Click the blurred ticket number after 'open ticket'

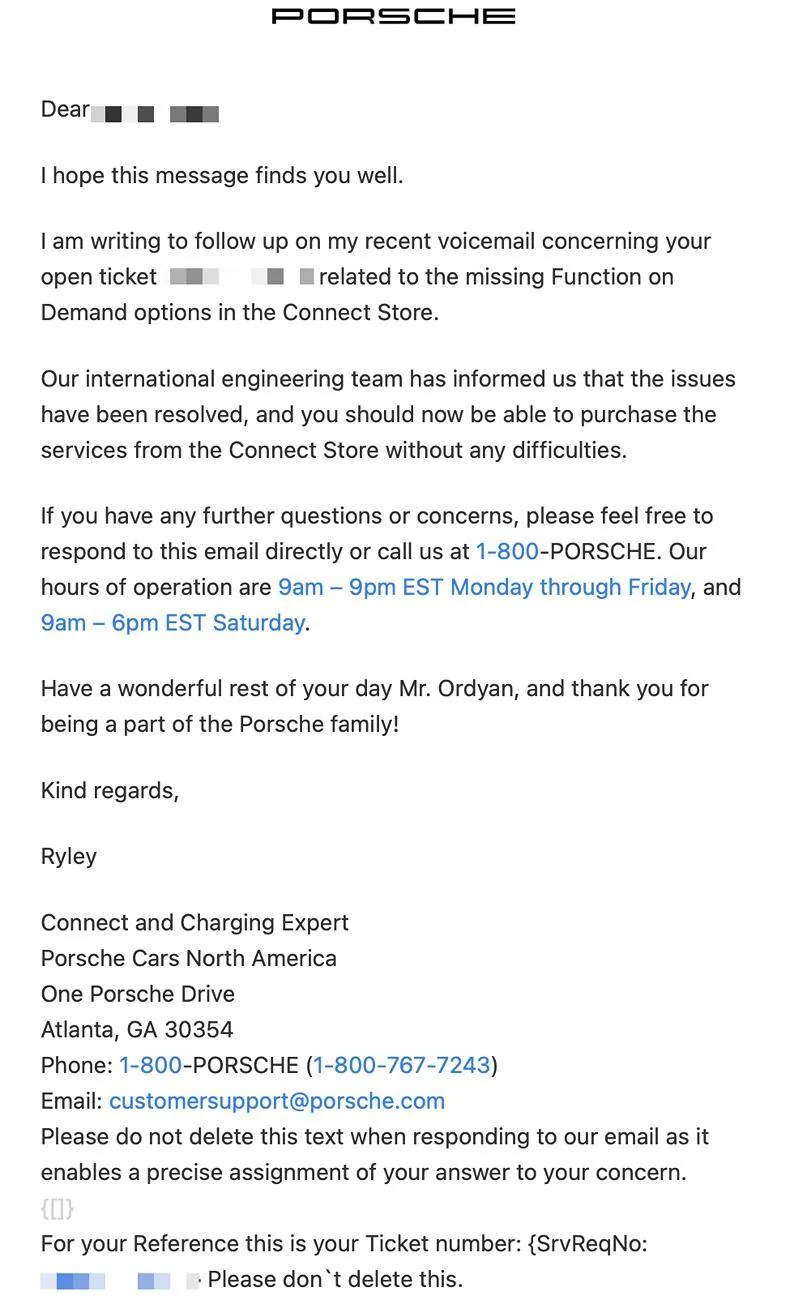point(241,276)
